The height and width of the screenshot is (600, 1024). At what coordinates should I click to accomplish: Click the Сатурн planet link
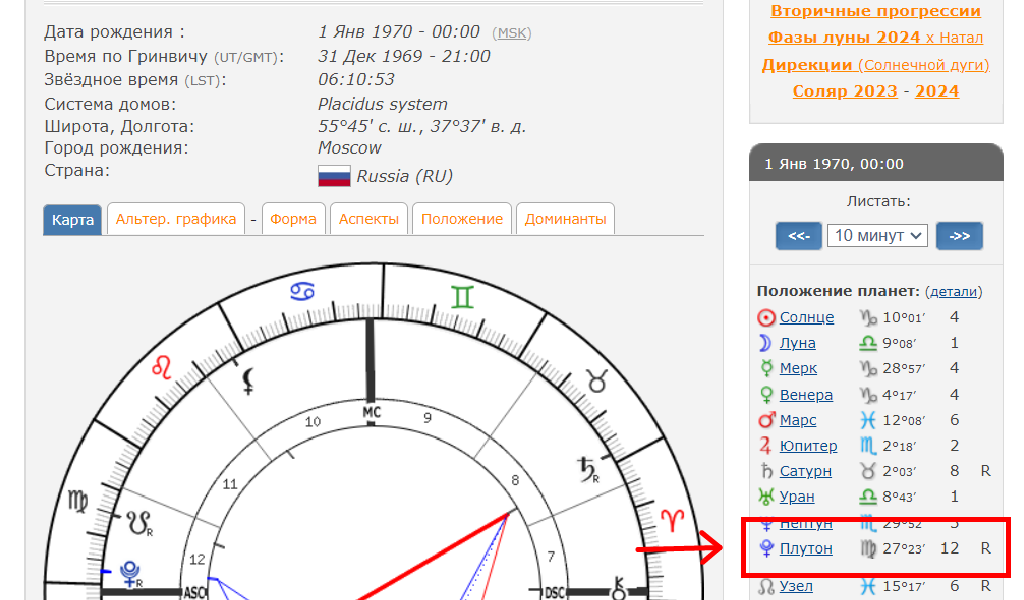(806, 471)
